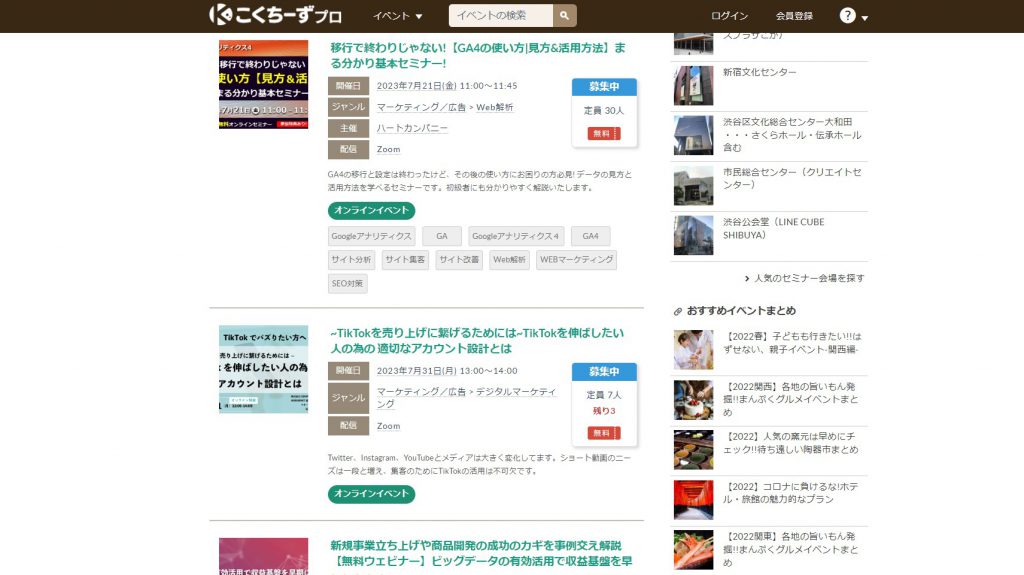This screenshot has width=1024, height=575.
Task: Open the 【2022関西】グルメ thumbnail
Action: [694, 400]
